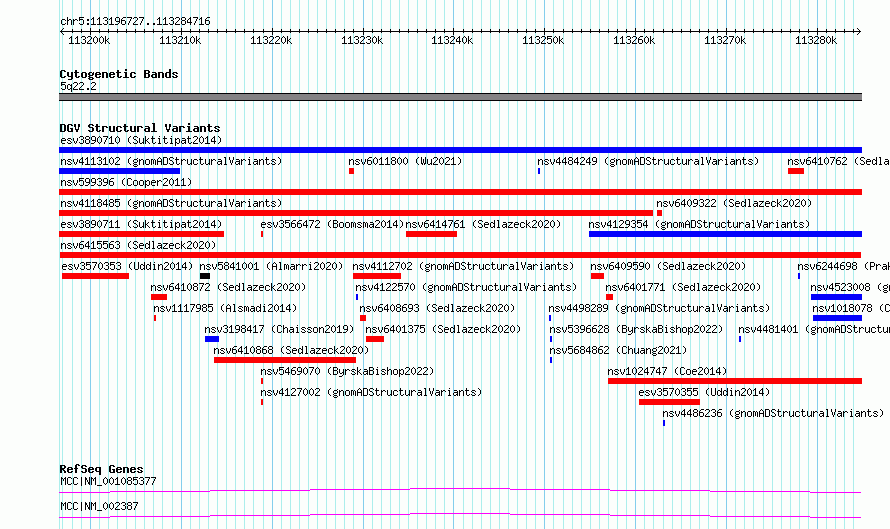Click the 5q22.2 band label

[78, 86]
